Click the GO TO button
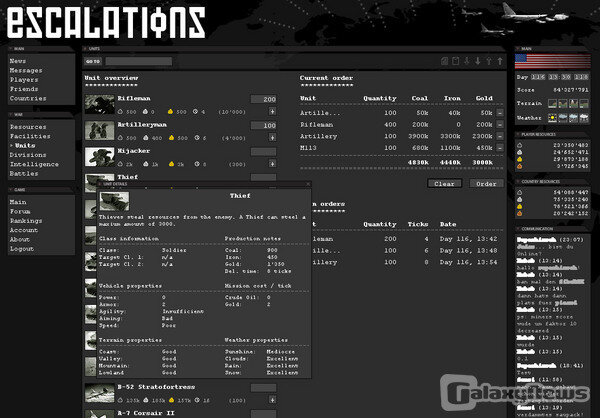600x418 pixels. coord(93,61)
